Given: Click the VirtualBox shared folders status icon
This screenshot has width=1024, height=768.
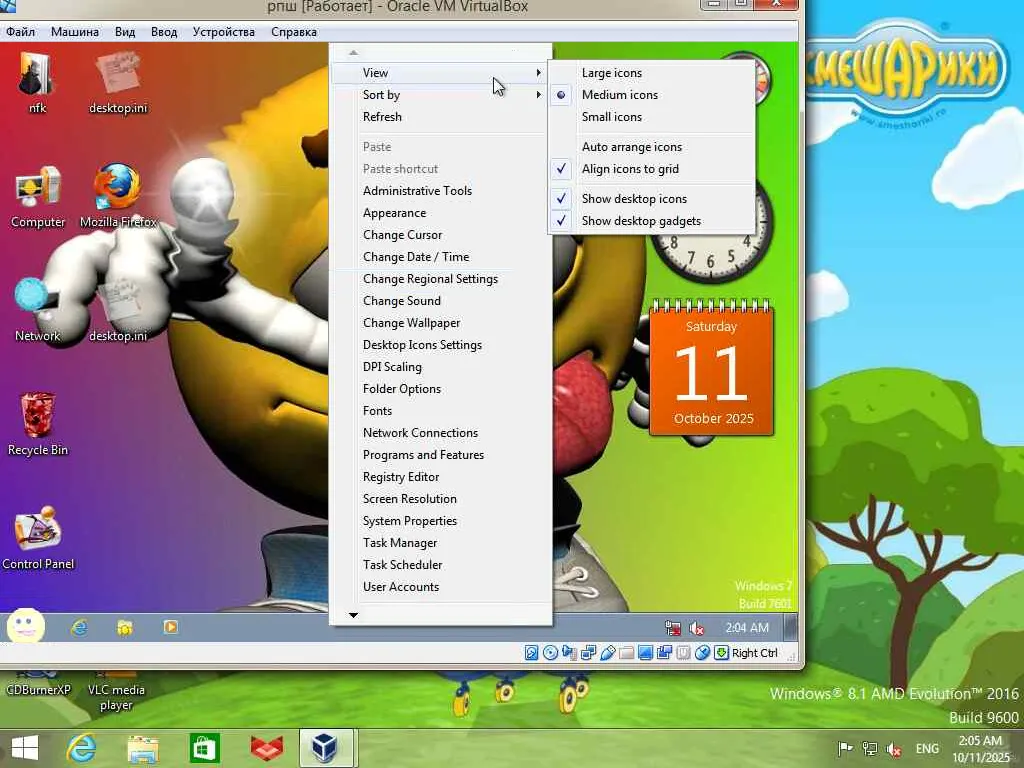Looking at the screenshot, I should [x=626, y=652].
